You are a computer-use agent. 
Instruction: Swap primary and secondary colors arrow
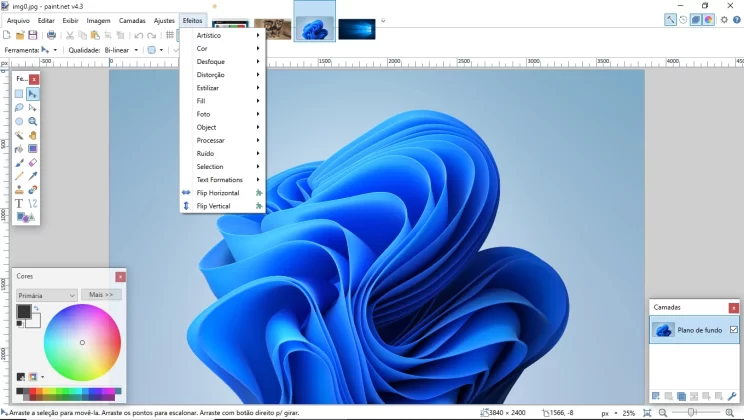(x=36, y=308)
